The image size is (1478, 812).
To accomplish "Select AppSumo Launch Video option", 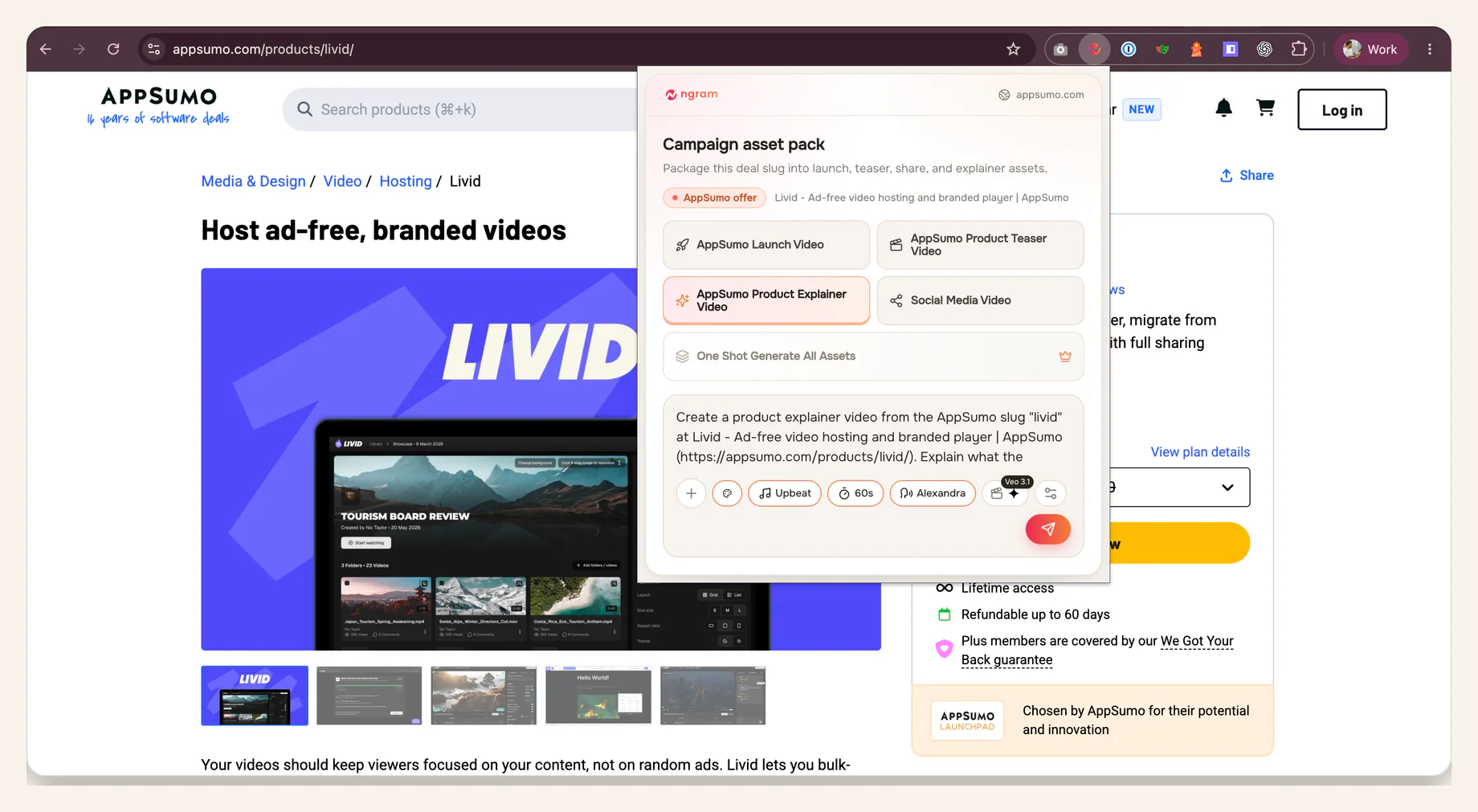I will [766, 245].
